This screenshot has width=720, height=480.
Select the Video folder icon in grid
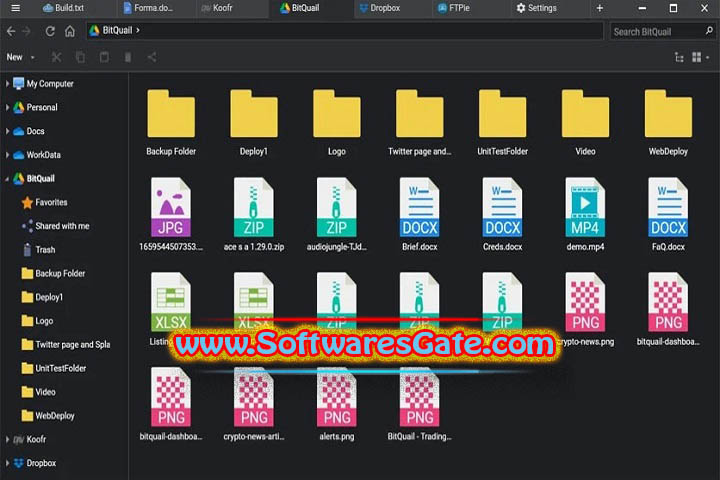[585, 114]
